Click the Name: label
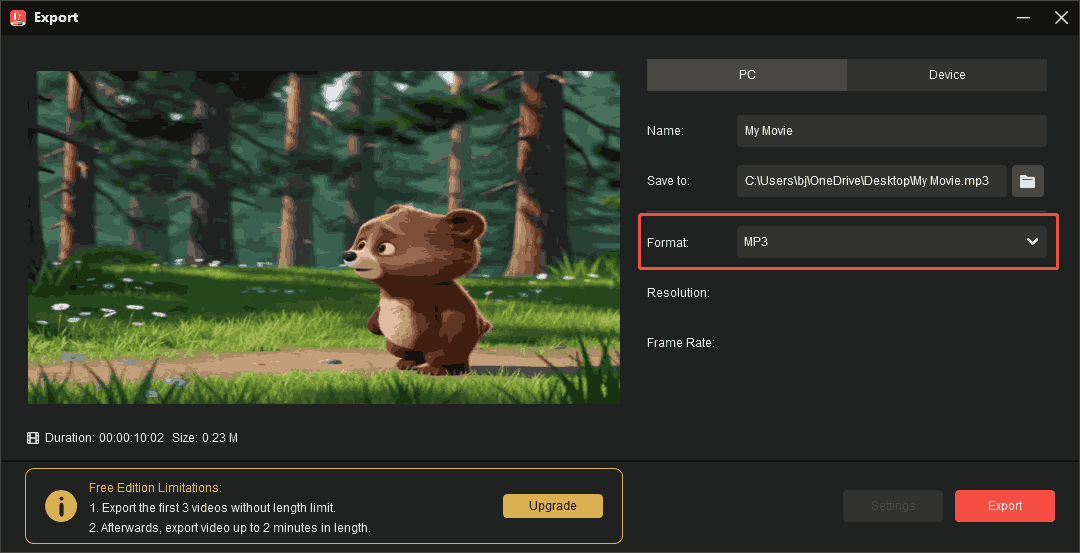The image size is (1080, 553). (665, 131)
